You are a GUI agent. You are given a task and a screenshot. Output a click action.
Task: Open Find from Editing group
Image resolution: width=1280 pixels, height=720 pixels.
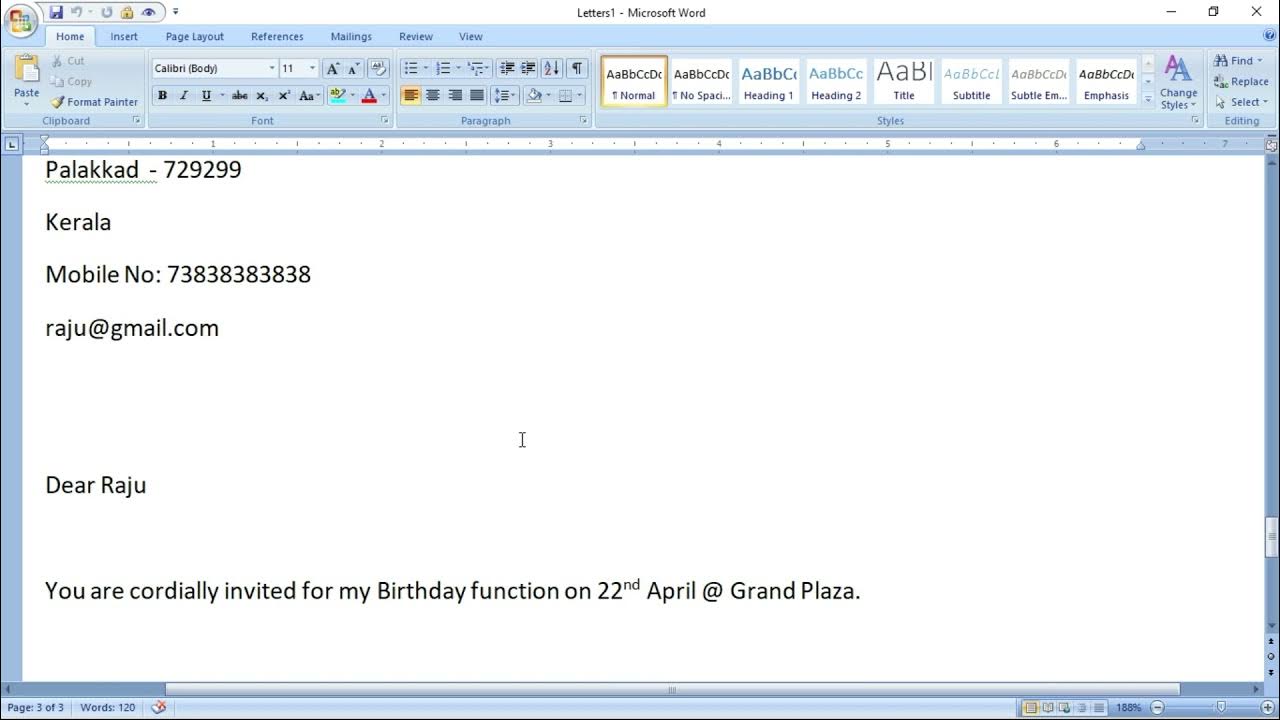point(1239,61)
